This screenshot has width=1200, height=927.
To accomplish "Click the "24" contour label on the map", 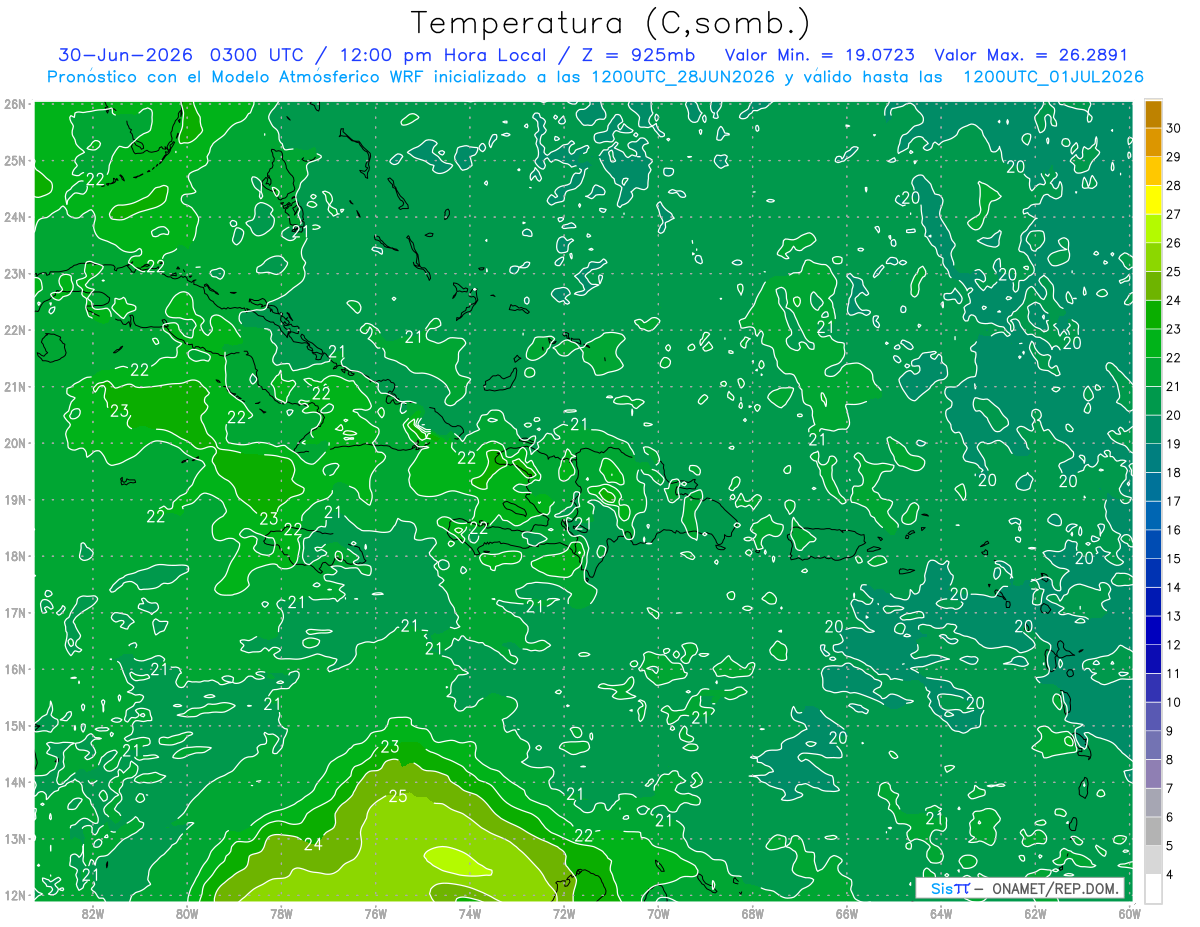I will pyautogui.click(x=313, y=844).
